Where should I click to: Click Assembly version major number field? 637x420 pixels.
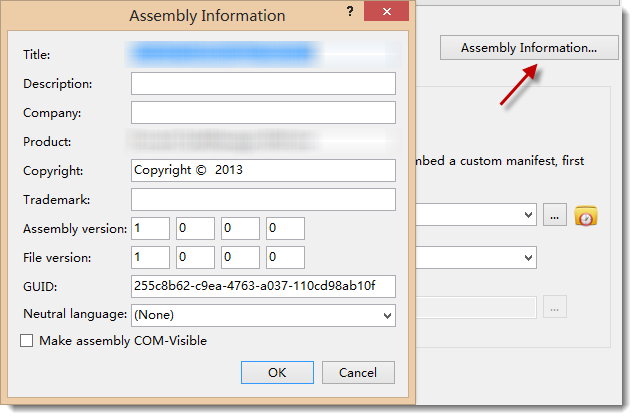point(150,228)
